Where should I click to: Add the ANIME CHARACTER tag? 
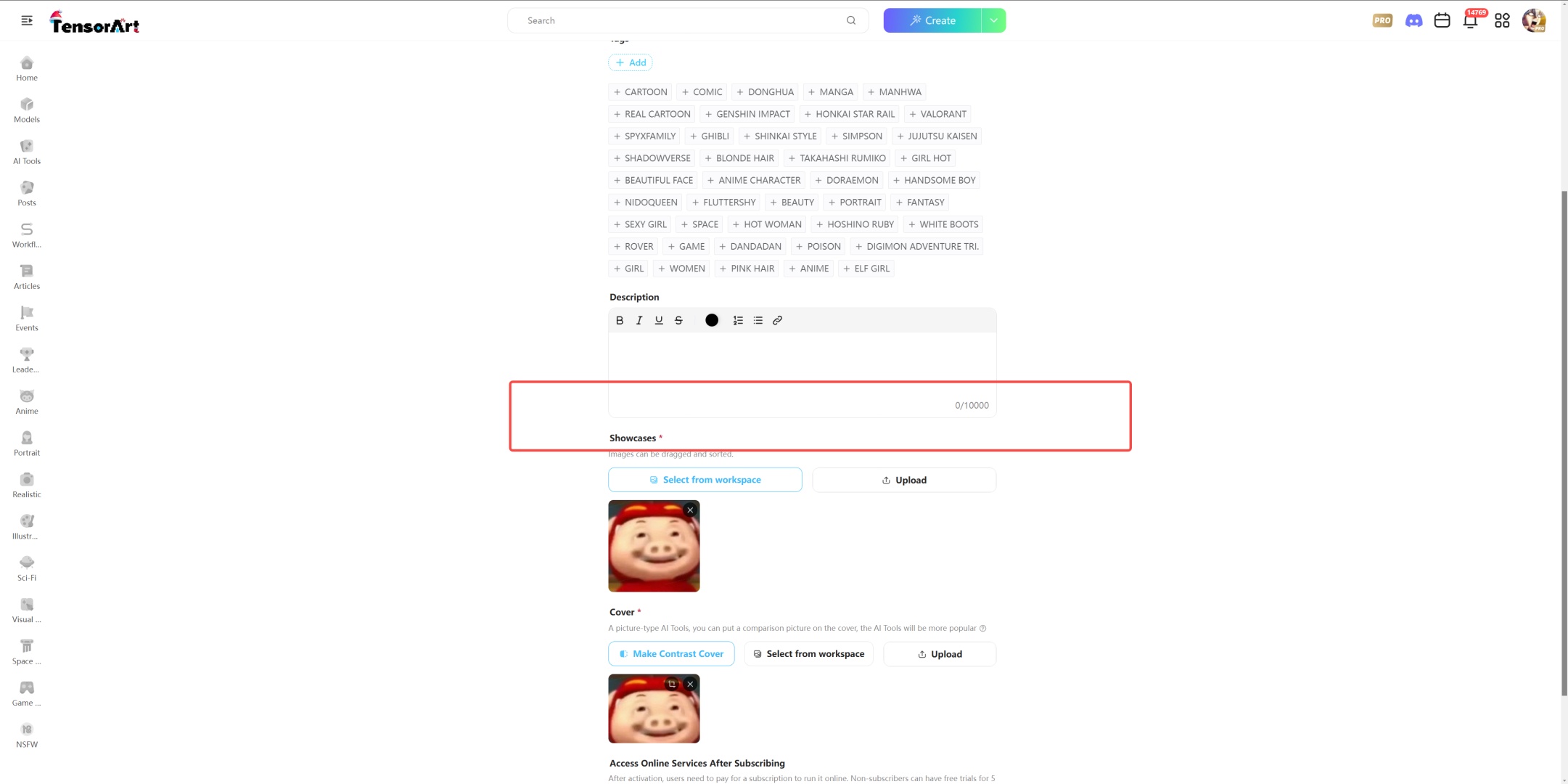click(754, 180)
